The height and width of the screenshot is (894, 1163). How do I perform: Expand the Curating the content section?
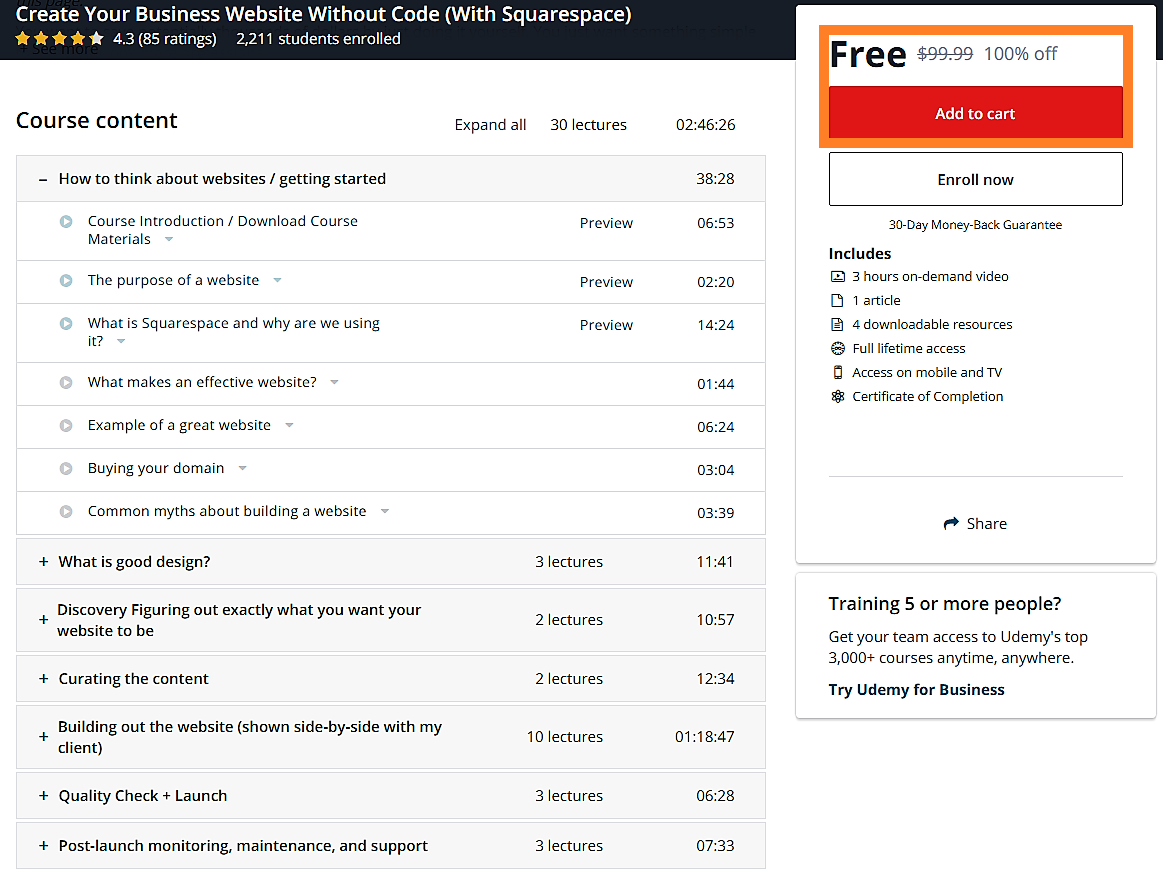point(43,679)
